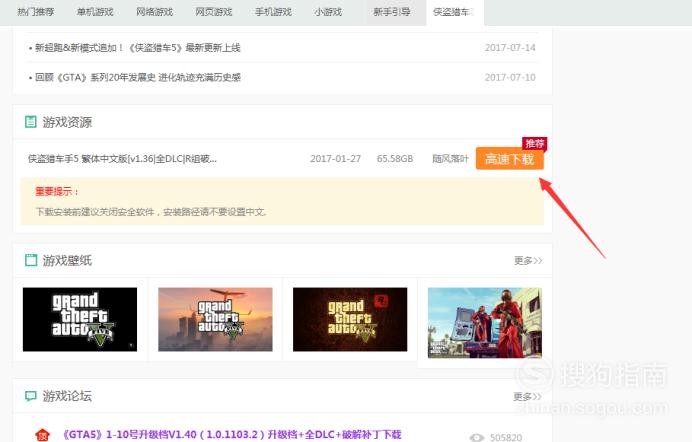Switch to the 单机游戏 tab

(95, 12)
